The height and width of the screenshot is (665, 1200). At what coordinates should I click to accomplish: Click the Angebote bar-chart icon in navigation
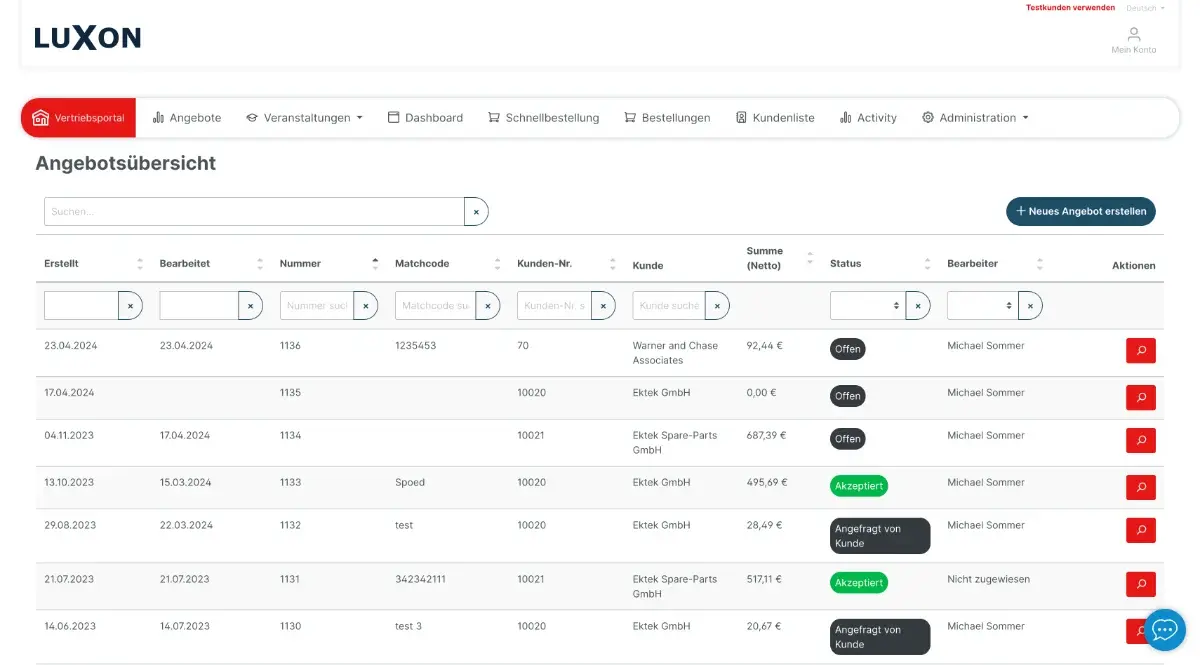pyautogui.click(x=160, y=117)
